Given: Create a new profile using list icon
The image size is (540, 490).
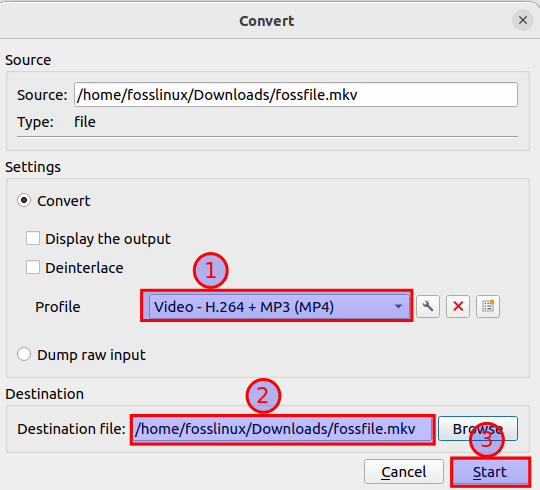Looking at the screenshot, I should (x=488, y=306).
